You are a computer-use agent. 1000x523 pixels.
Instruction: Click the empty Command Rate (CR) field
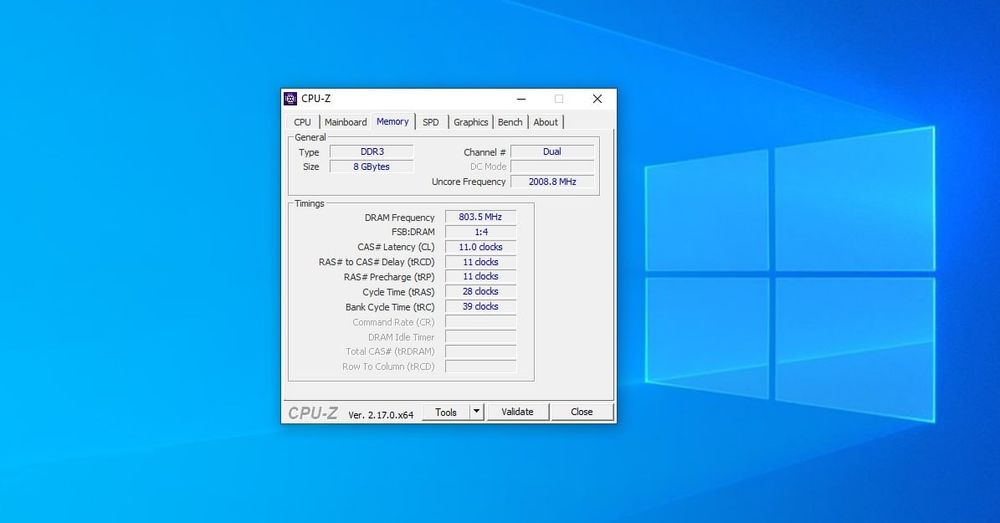point(480,322)
